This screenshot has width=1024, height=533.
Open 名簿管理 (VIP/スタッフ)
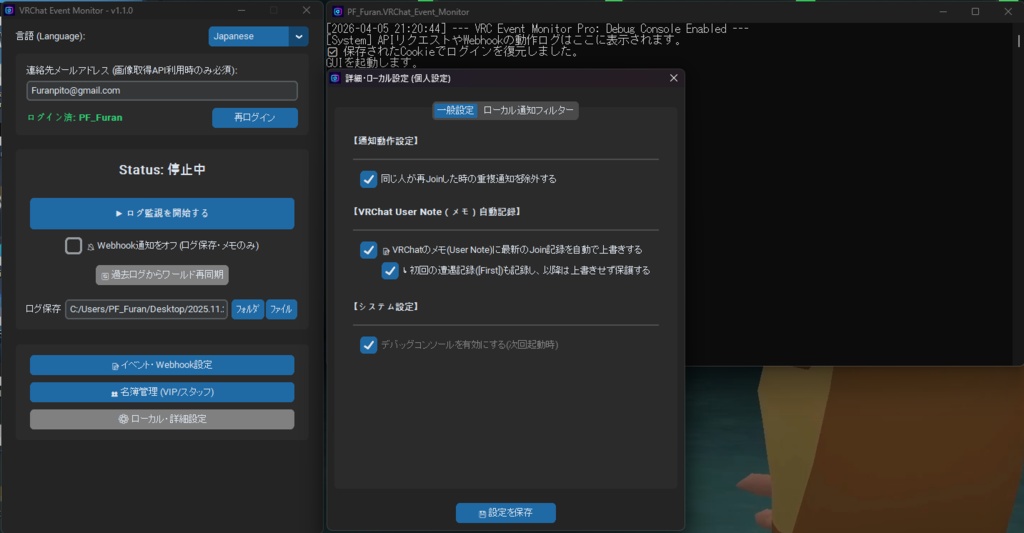162,392
